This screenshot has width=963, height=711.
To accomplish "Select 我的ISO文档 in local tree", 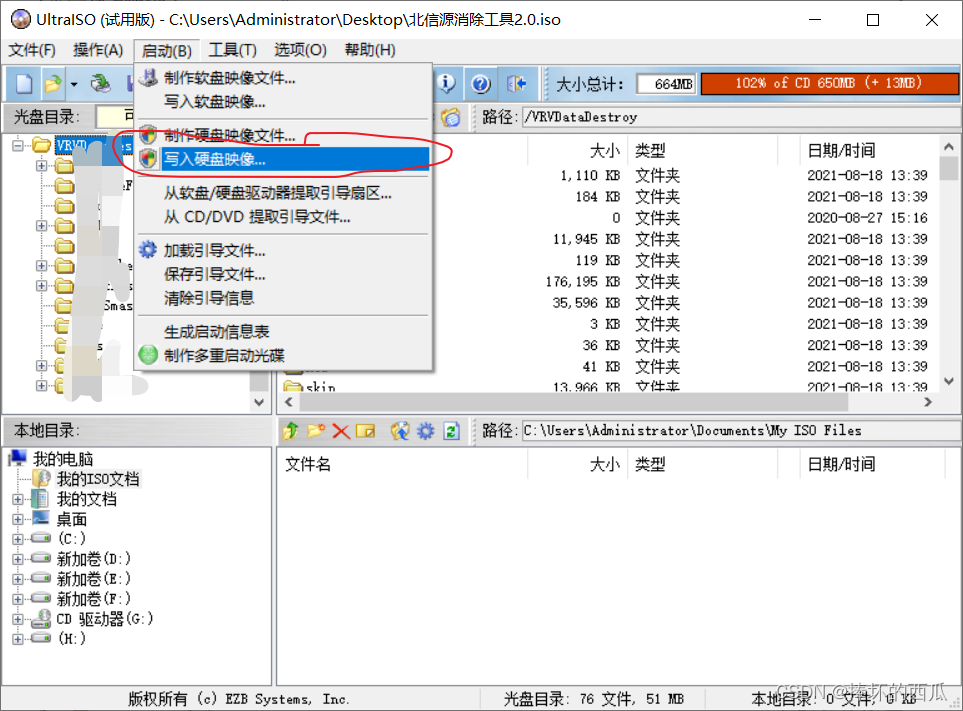I will coord(98,478).
